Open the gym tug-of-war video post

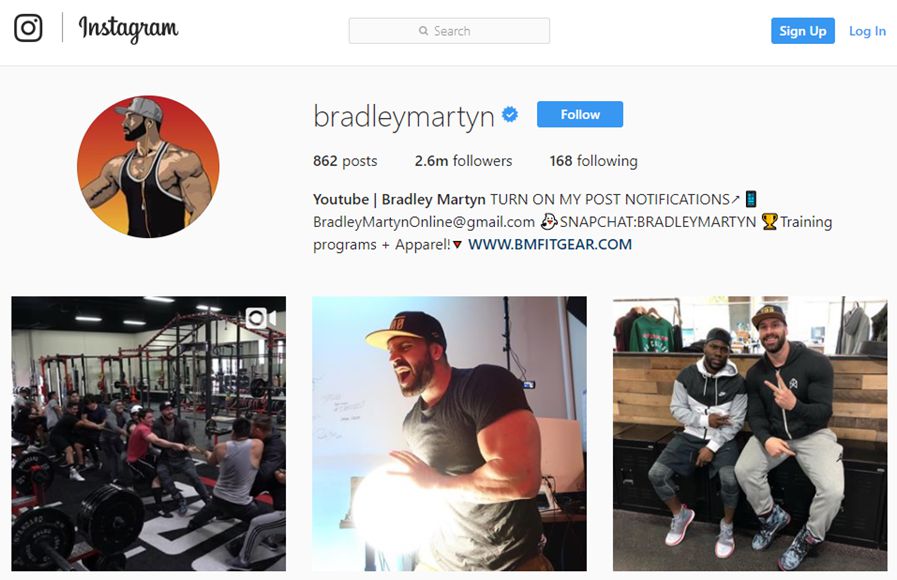coord(149,433)
